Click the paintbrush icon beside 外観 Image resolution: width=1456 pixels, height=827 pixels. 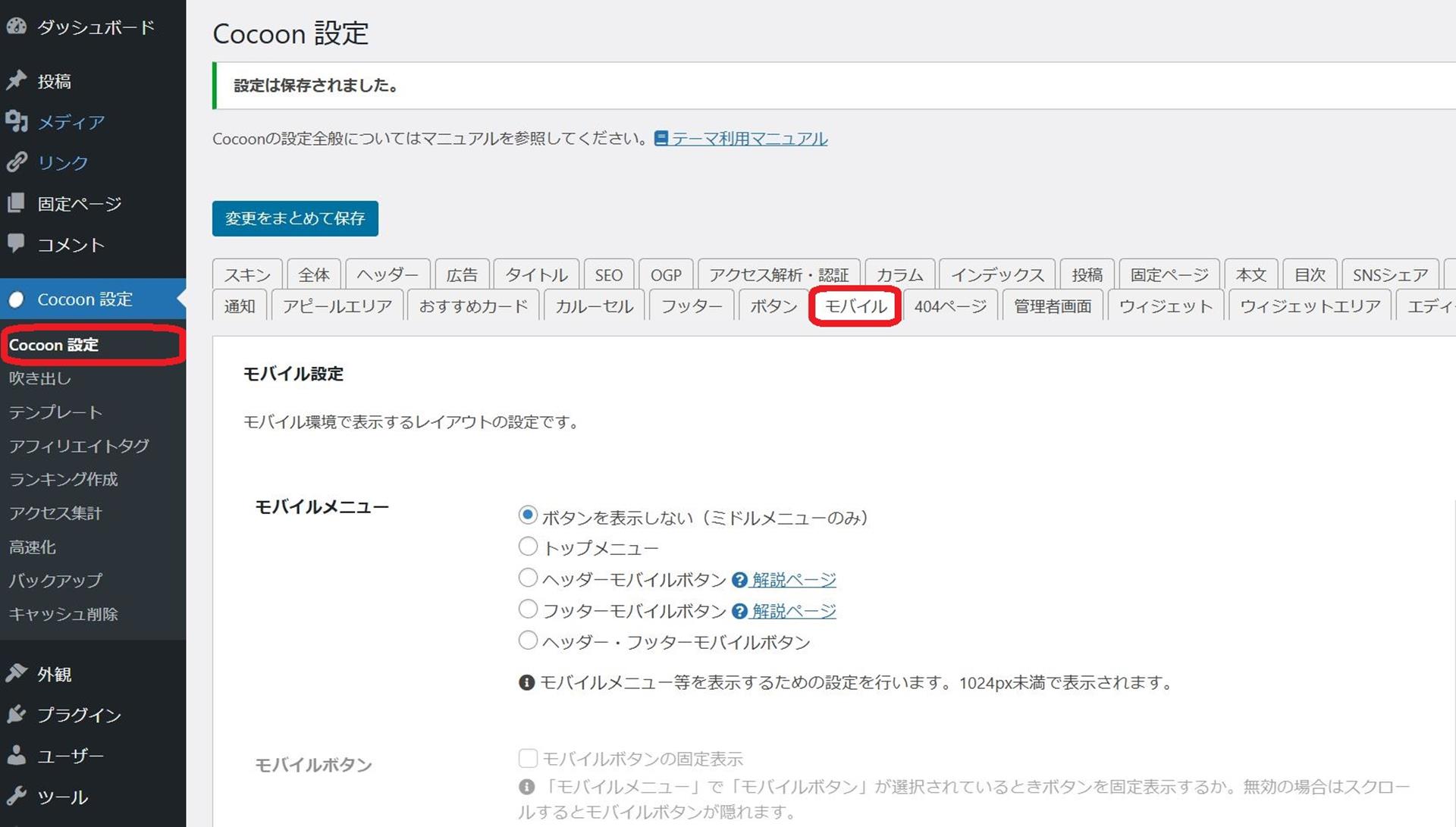coord(17,674)
